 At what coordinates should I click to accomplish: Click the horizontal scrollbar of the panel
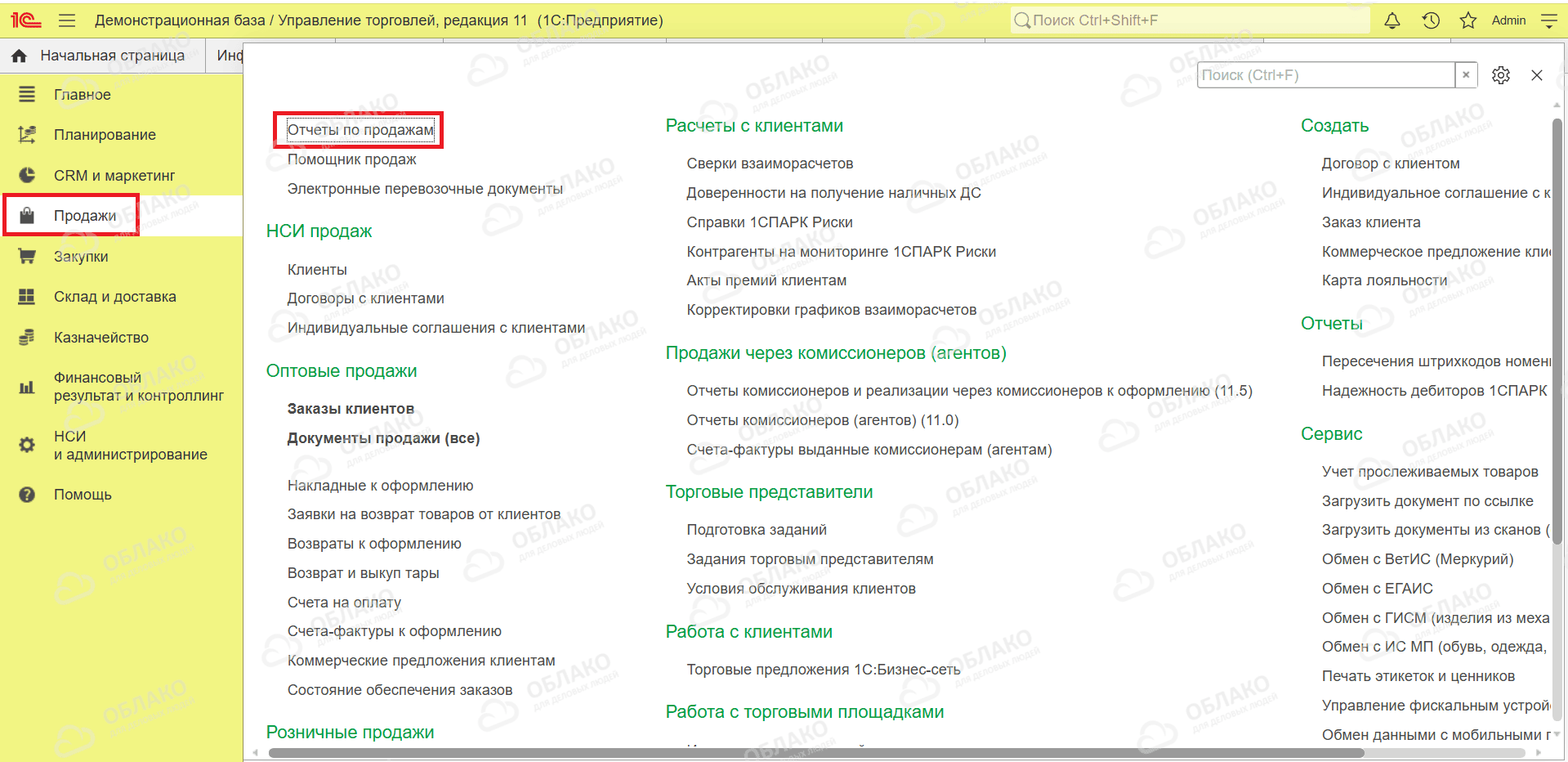pos(815,752)
